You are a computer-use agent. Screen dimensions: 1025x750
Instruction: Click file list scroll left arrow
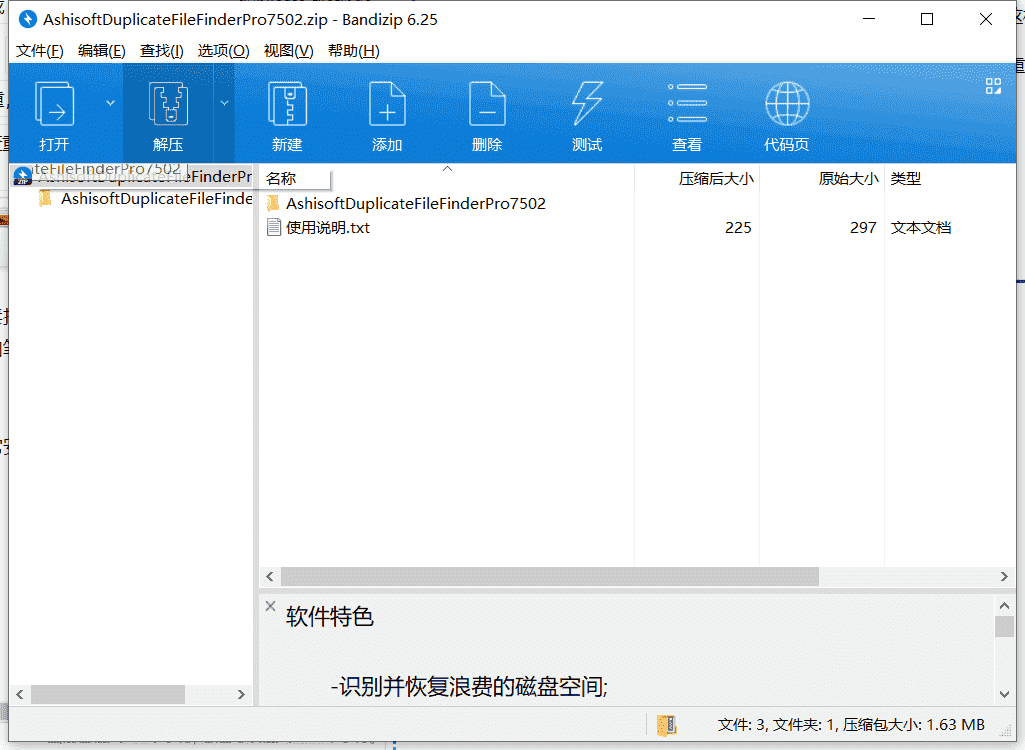[270, 577]
